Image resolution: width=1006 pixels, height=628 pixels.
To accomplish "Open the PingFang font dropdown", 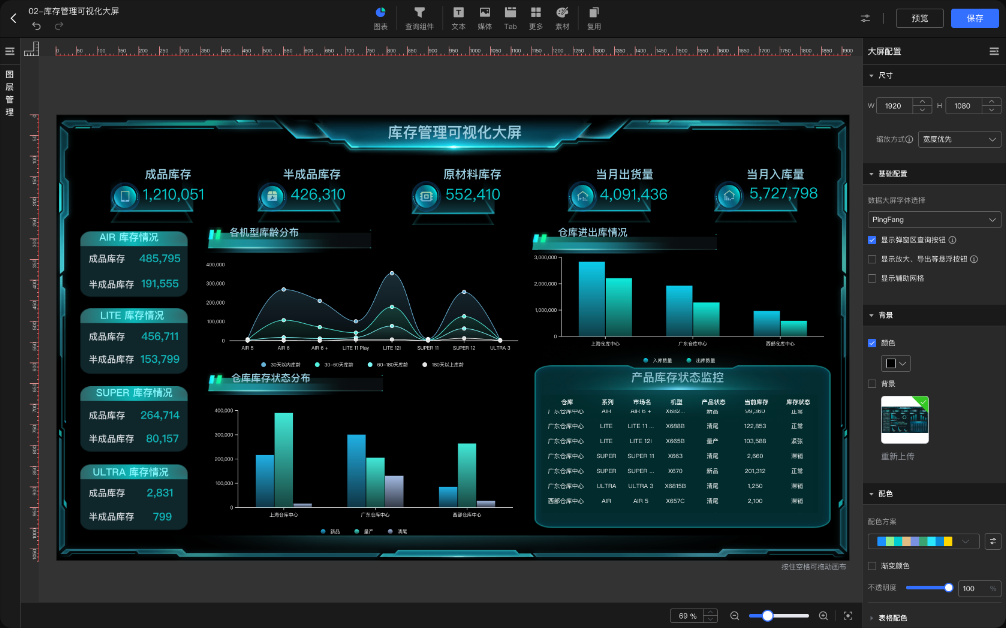I will pos(933,219).
